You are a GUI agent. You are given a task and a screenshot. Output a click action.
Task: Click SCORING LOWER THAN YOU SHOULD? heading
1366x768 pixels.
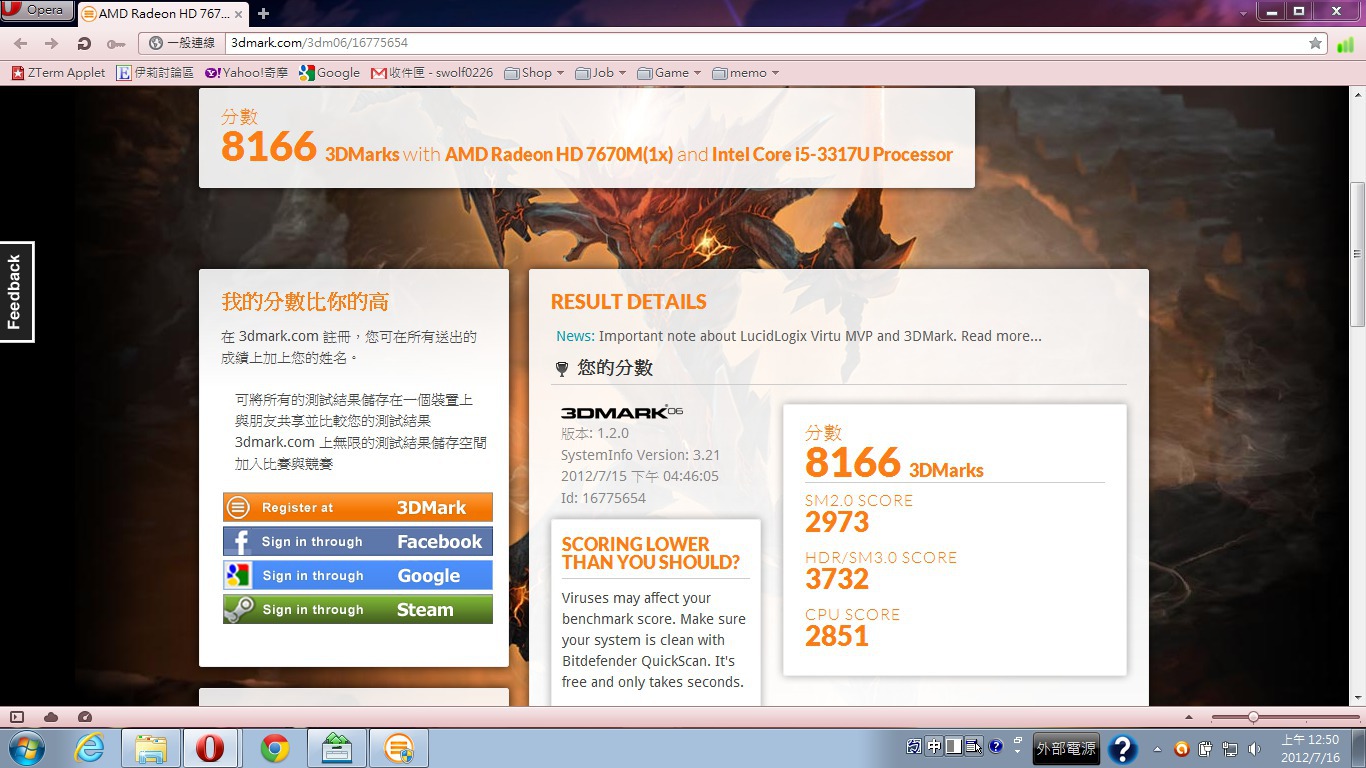[x=651, y=553]
